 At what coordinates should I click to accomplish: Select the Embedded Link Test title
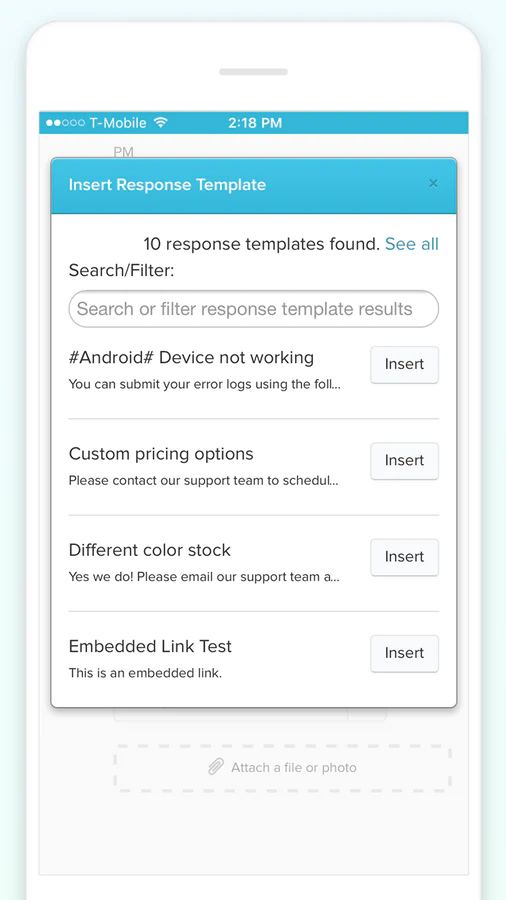150,646
